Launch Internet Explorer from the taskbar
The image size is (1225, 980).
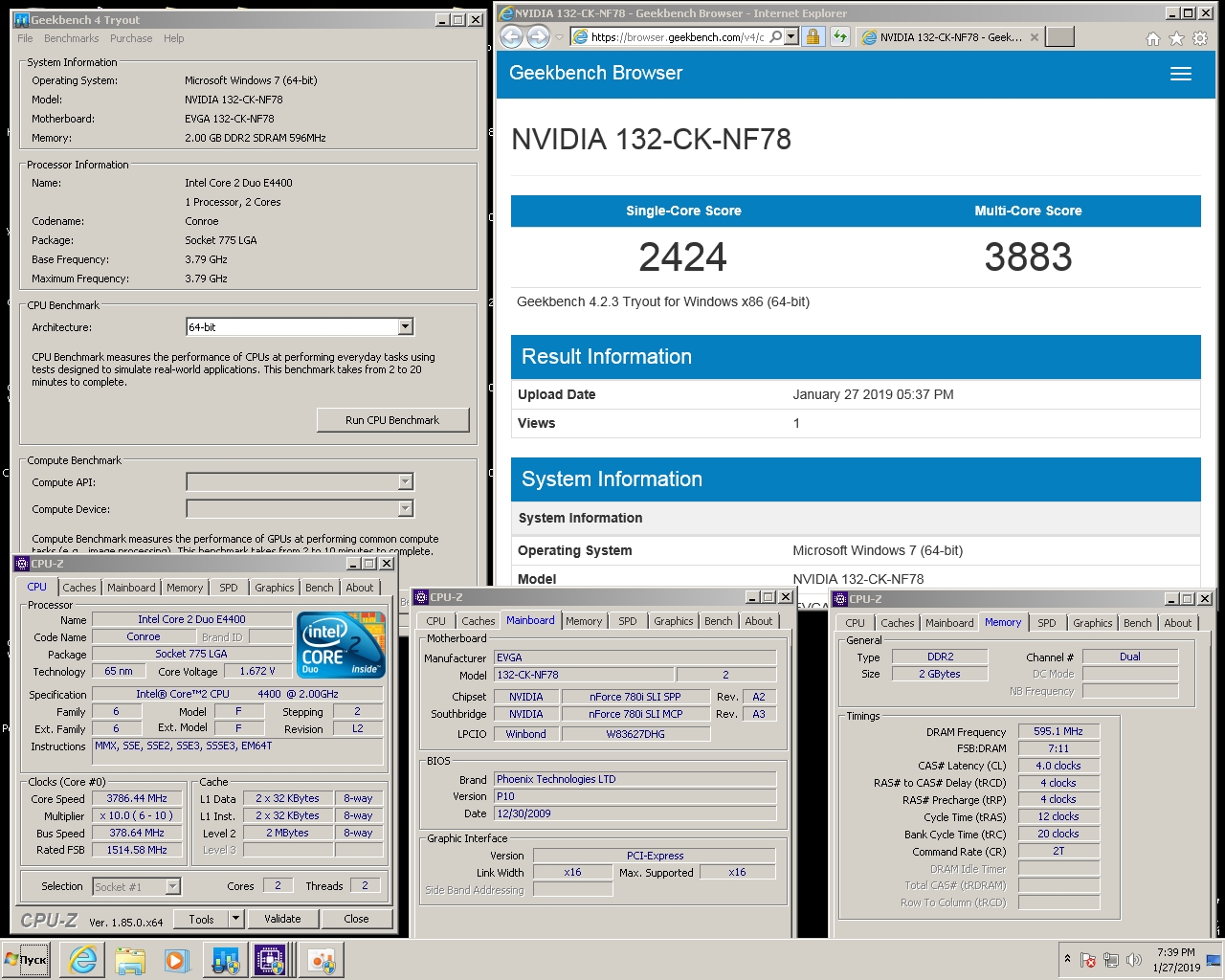(83, 960)
